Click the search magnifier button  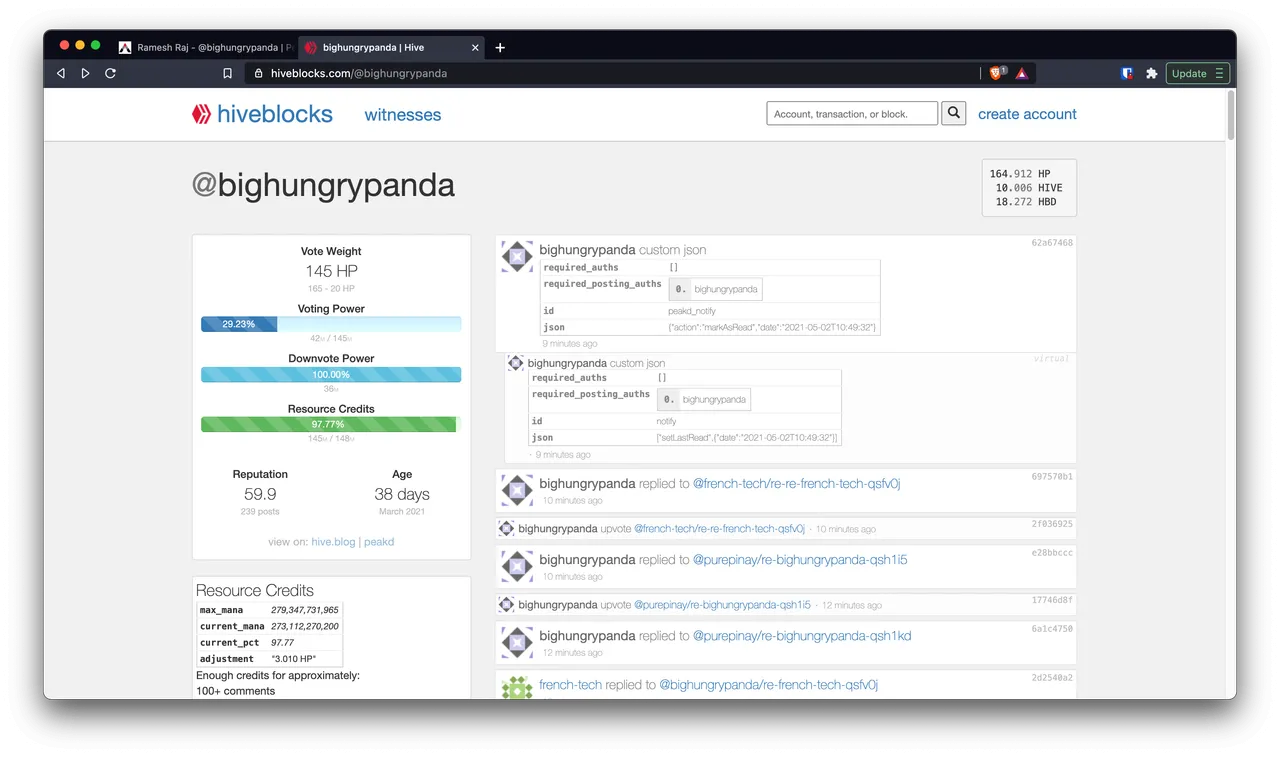pyautogui.click(x=954, y=113)
